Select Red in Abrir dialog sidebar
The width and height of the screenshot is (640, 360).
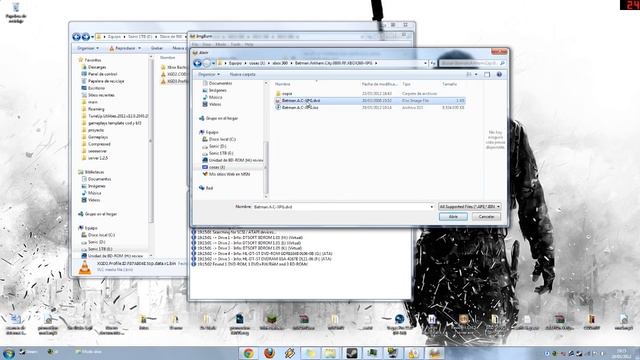click(209, 188)
